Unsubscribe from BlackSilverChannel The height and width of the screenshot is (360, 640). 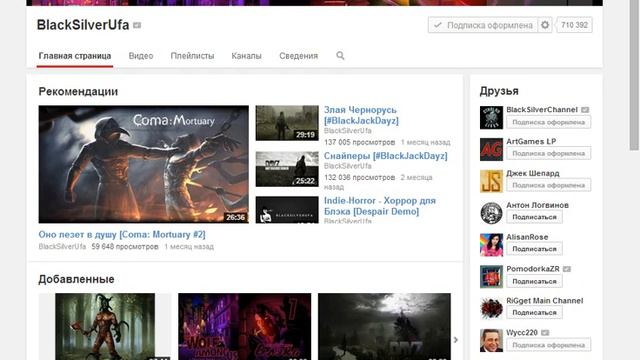(x=549, y=122)
